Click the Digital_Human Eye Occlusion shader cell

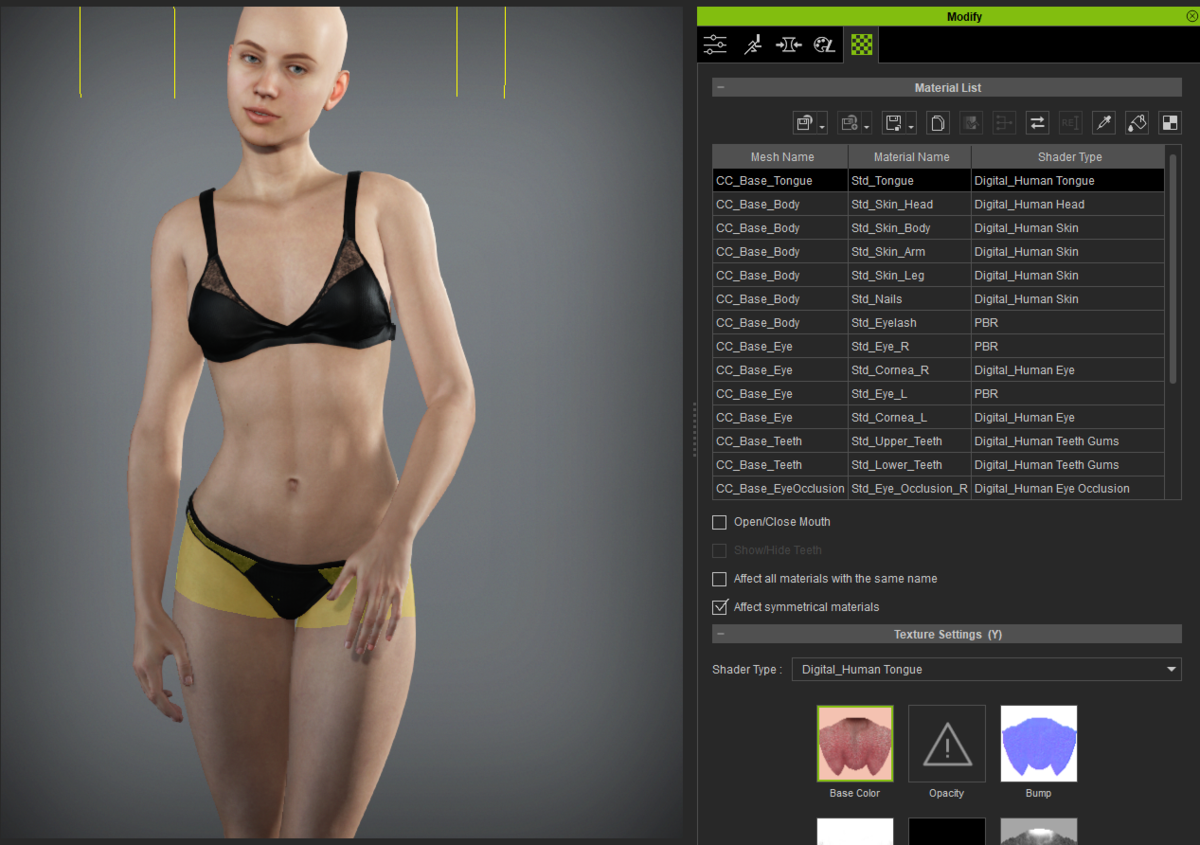tap(1068, 488)
